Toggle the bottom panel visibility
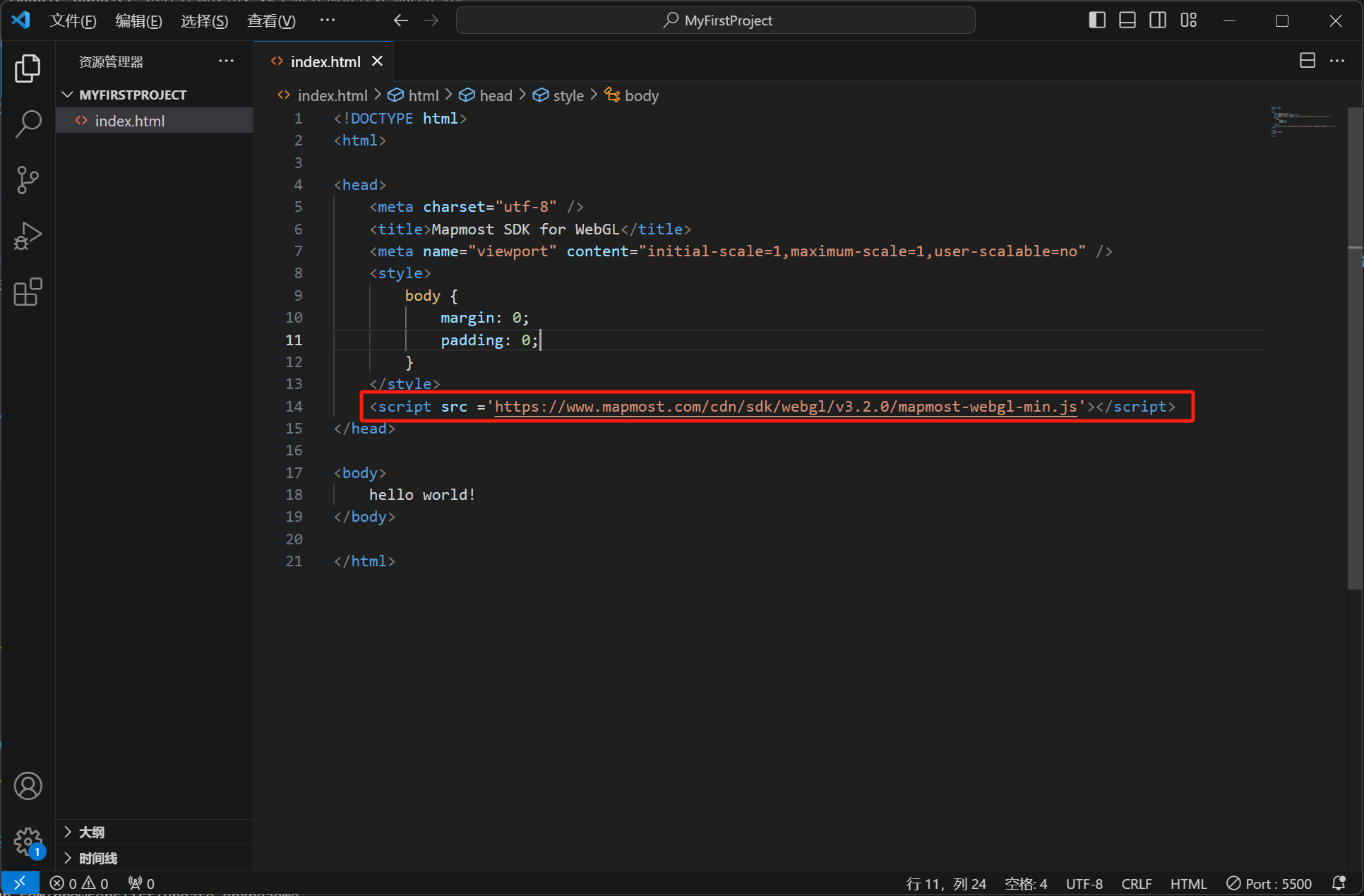This screenshot has height=896, width=1364. (x=1127, y=20)
